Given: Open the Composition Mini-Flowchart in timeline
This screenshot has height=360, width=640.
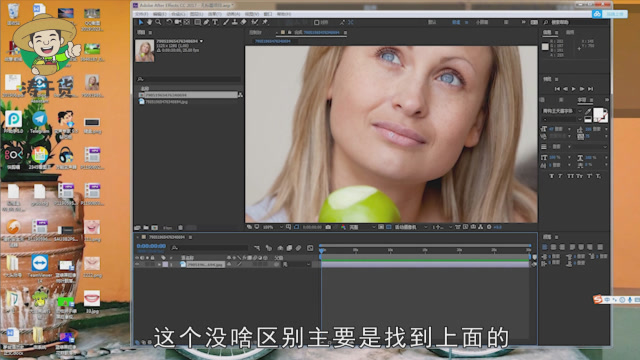Looking at the screenshot, I should [257, 248].
